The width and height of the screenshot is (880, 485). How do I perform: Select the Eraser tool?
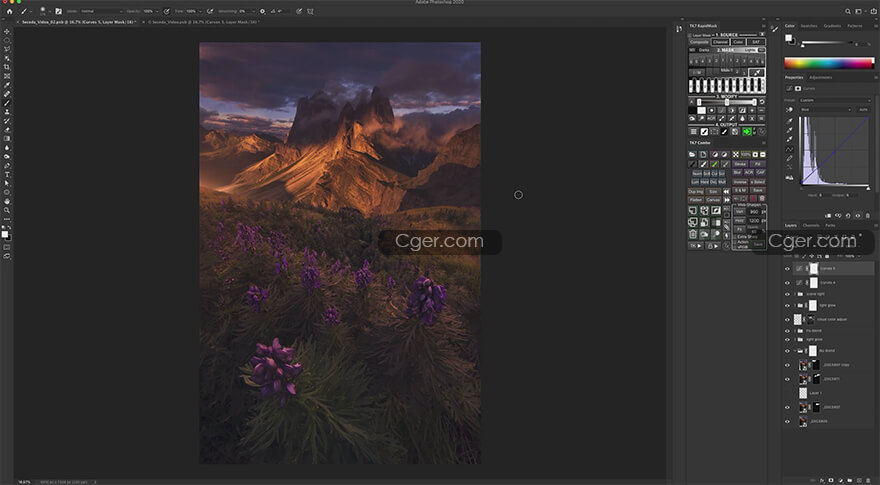7,130
